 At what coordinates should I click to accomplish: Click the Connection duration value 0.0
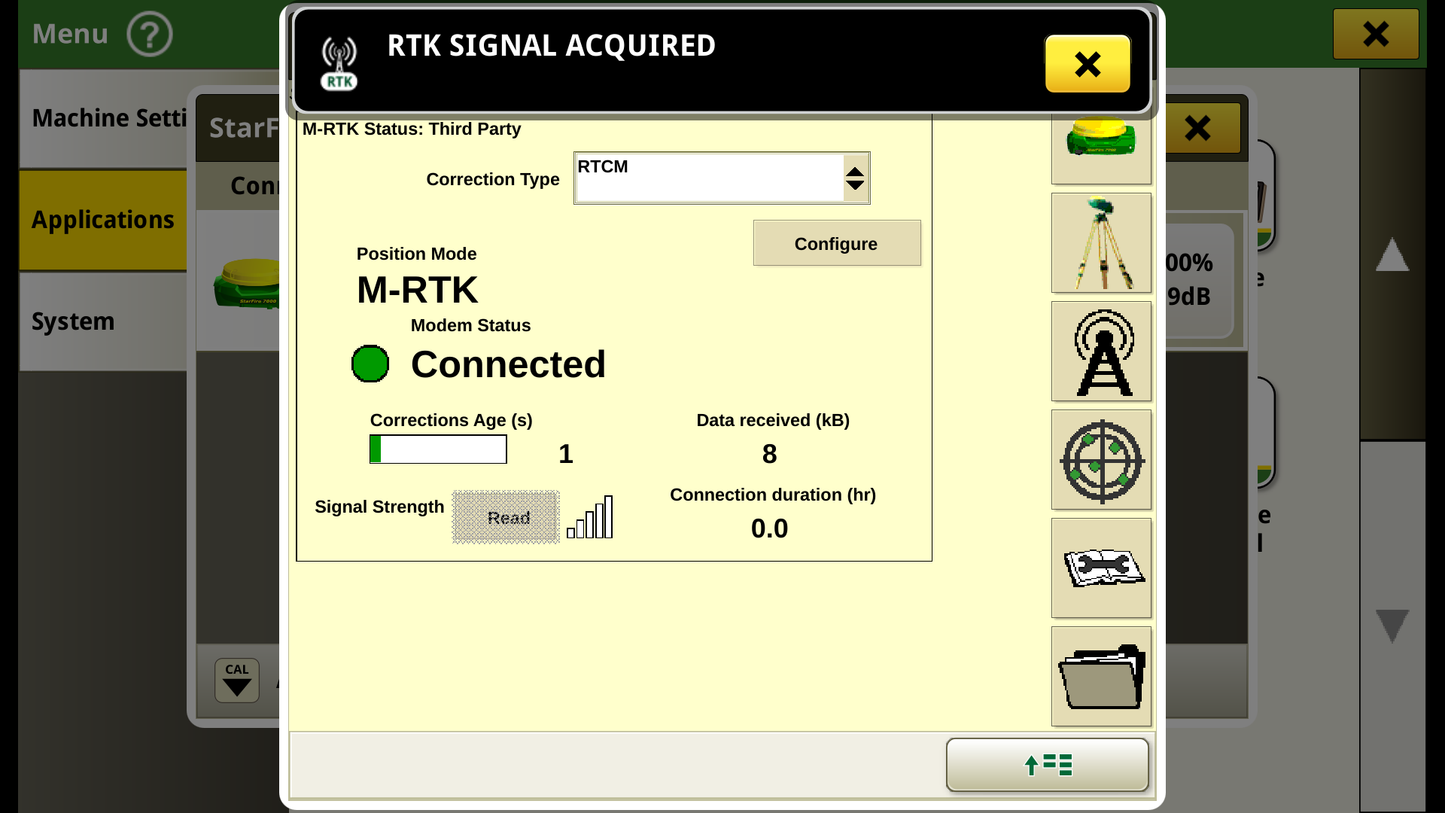pyautogui.click(x=769, y=528)
